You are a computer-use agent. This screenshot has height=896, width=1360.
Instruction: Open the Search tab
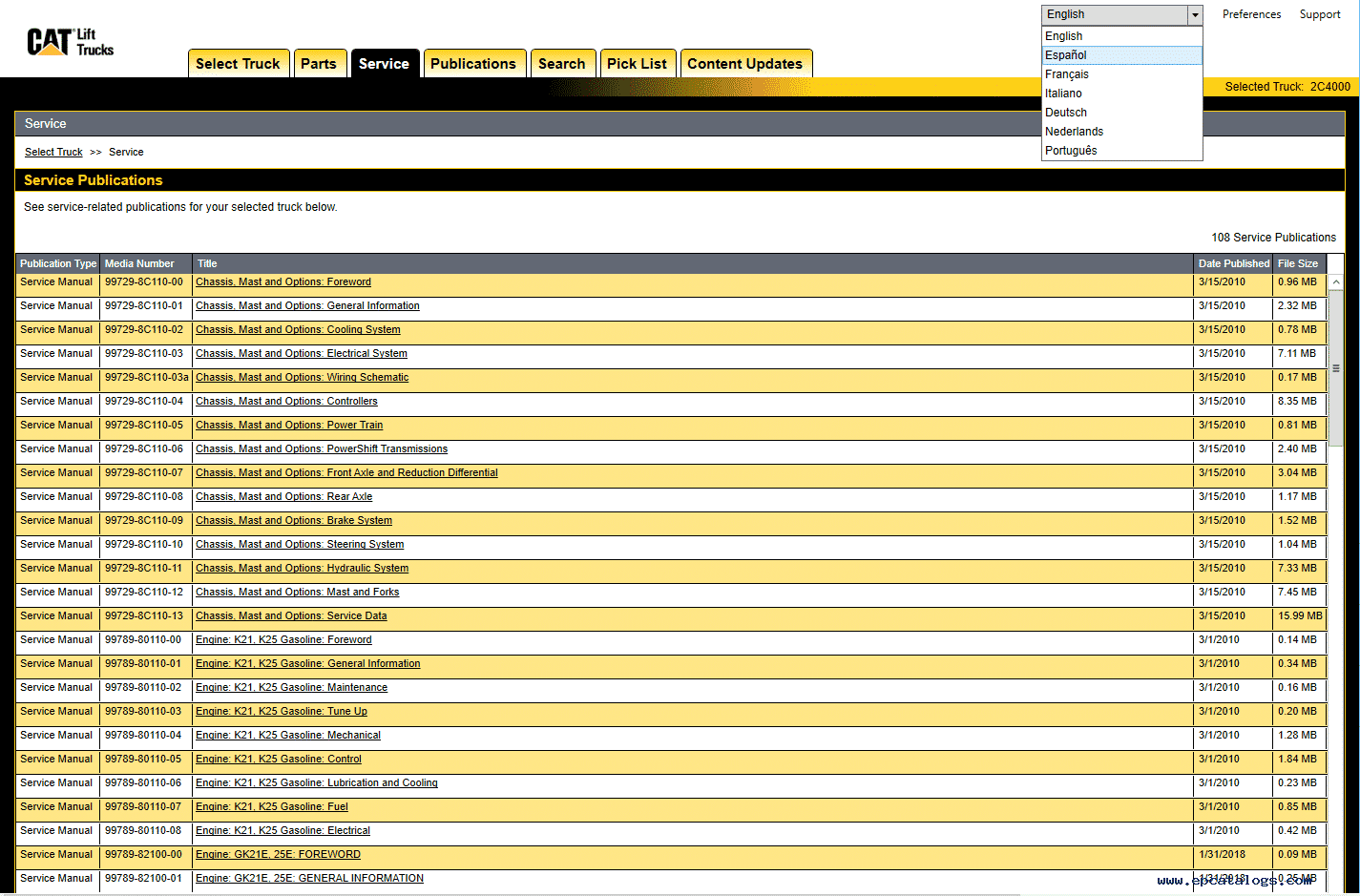coord(562,63)
